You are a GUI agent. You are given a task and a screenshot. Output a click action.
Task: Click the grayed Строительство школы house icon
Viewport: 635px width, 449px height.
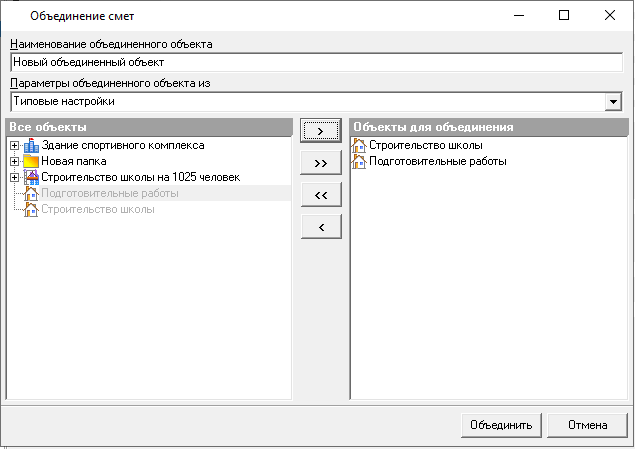(x=31, y=210)
